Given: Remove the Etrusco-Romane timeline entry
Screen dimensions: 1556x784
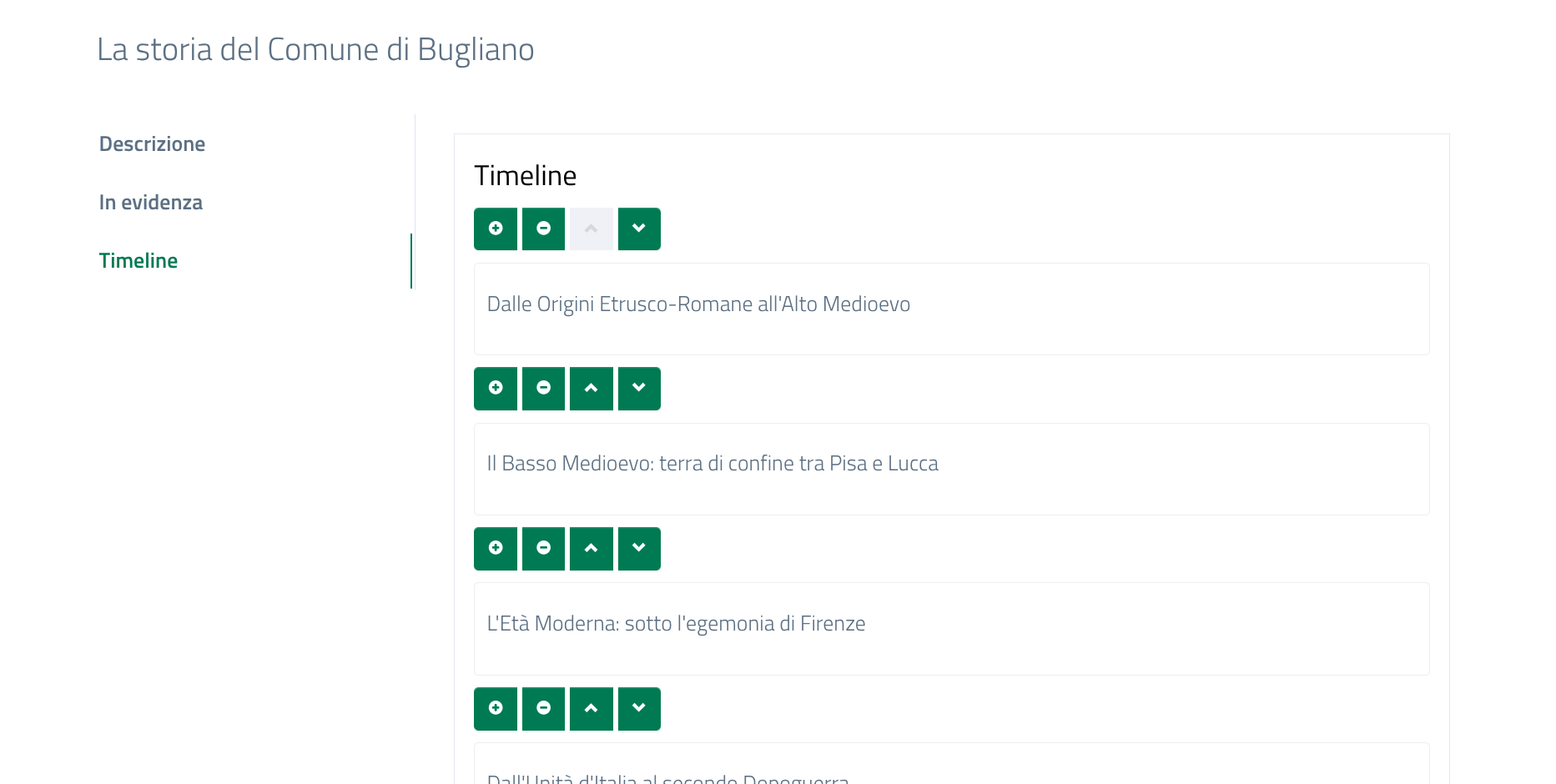Looking at the screenshot, I should coord(543,229).
